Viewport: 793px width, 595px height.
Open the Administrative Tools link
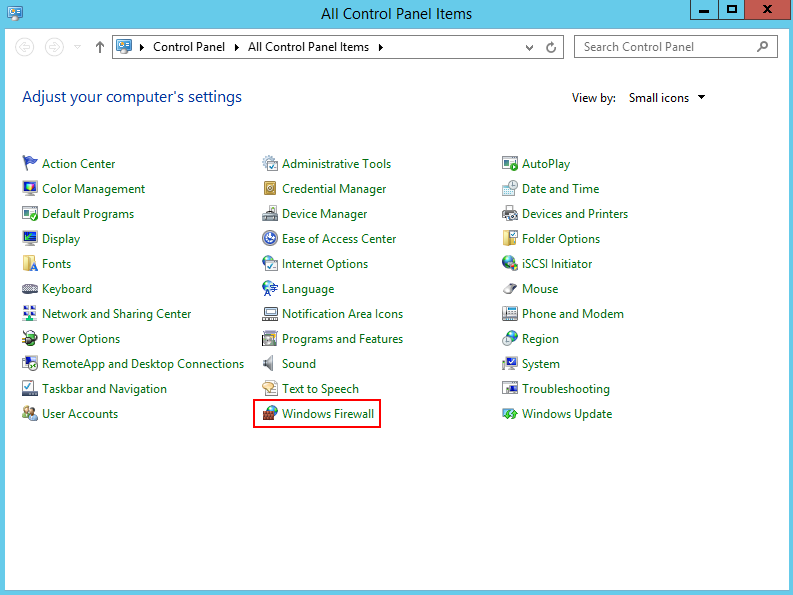click(x=336, y=164)
